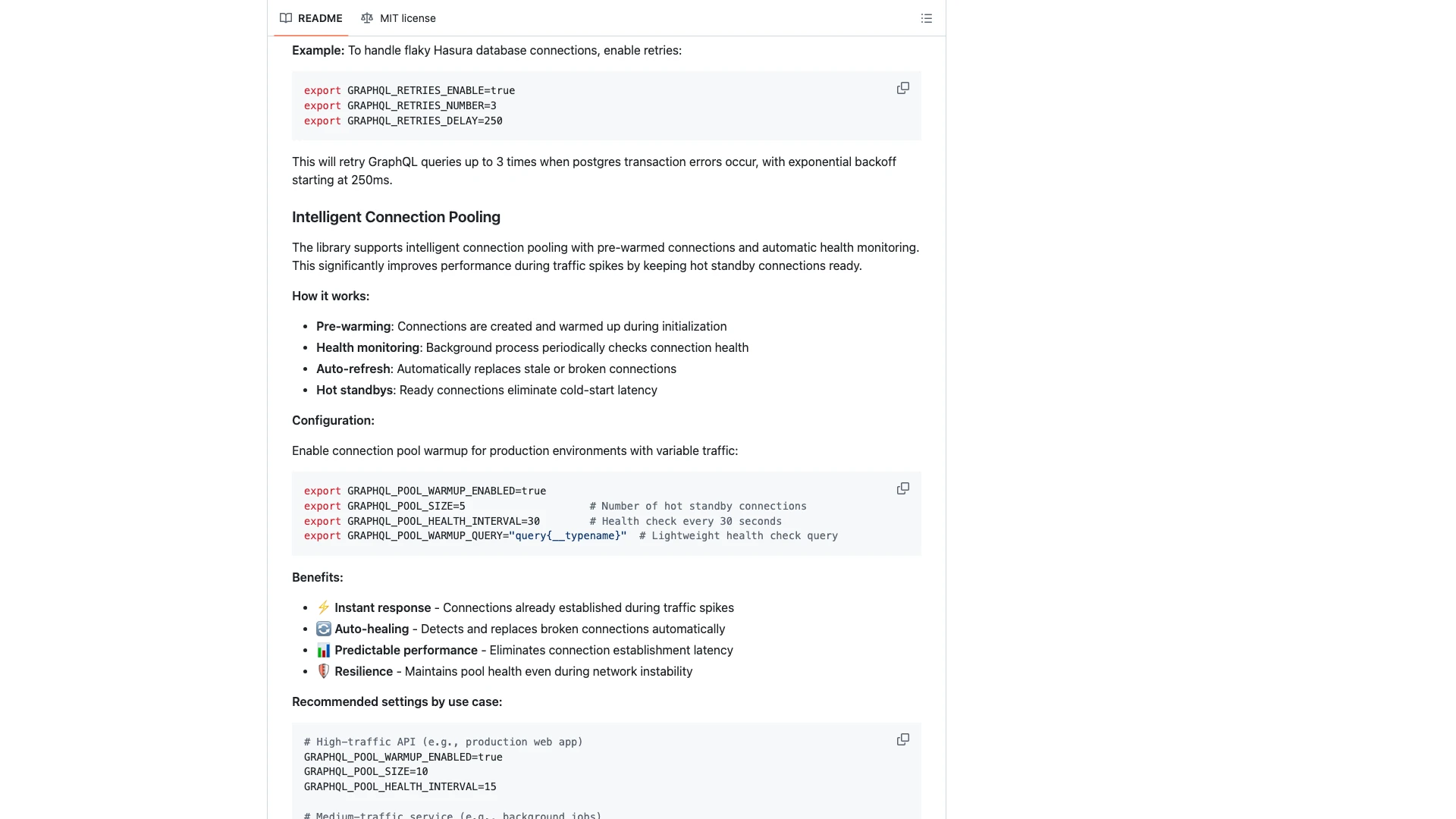Click the Hasura retries Example link text
This screenshot has height=819, width=1456.
coord(316,51)
